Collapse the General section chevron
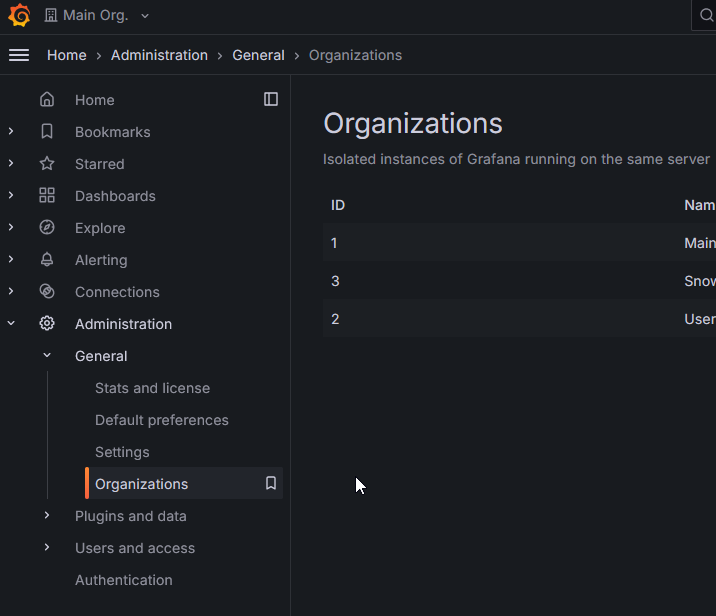716x616 pixels. pos(47,356)
